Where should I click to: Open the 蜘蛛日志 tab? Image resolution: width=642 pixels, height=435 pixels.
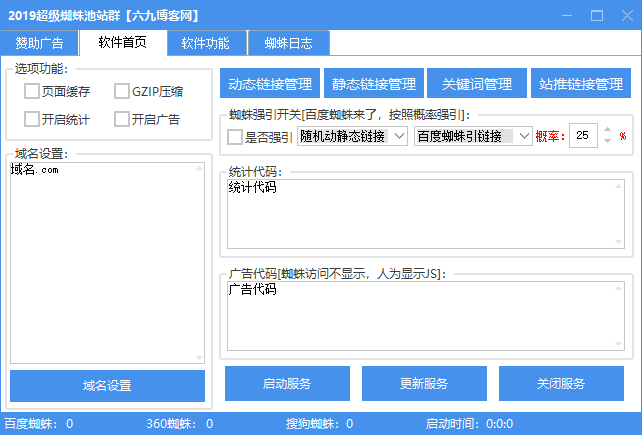pyautogui.click(x=289, y=43)
